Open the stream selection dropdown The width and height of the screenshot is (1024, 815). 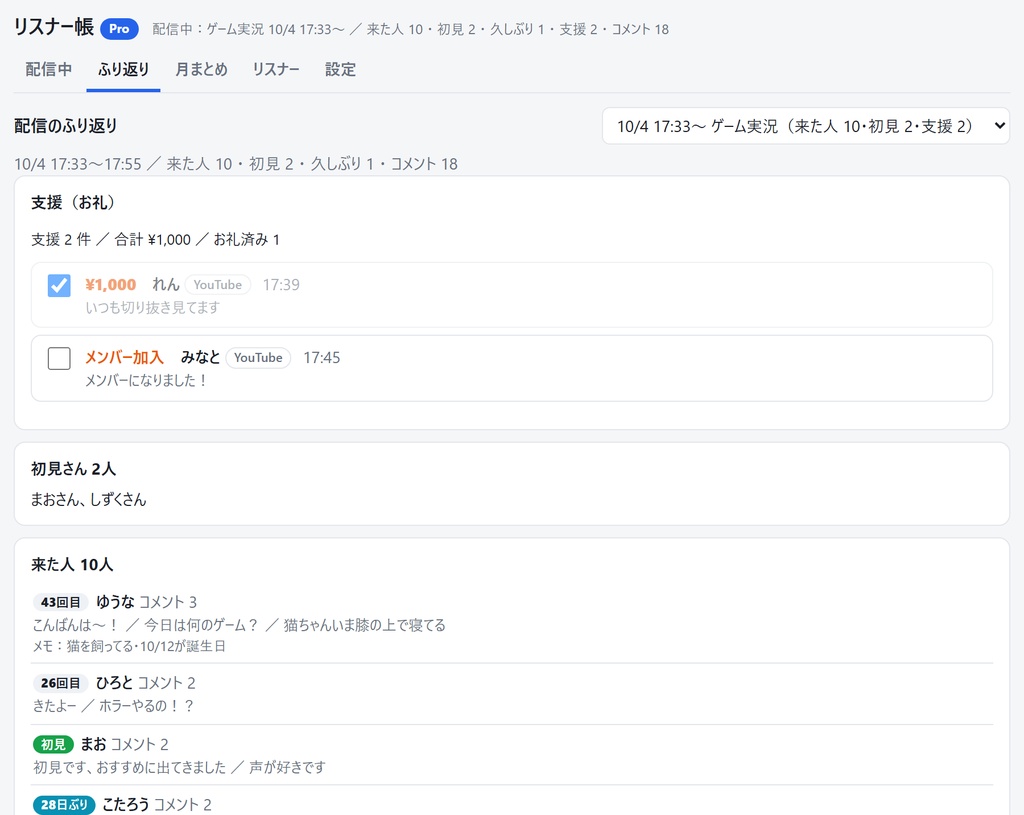pos(805,126)
